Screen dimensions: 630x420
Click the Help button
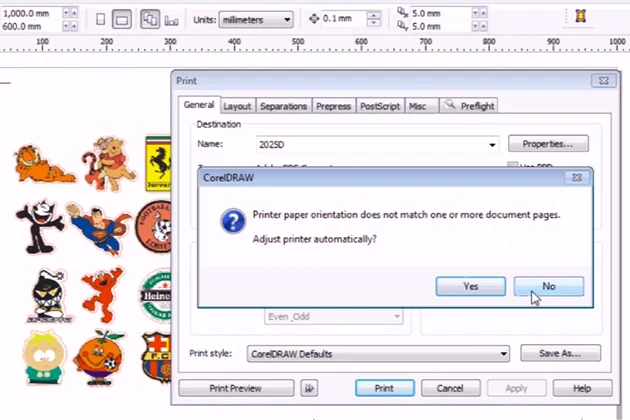click(x=582, y=388)
